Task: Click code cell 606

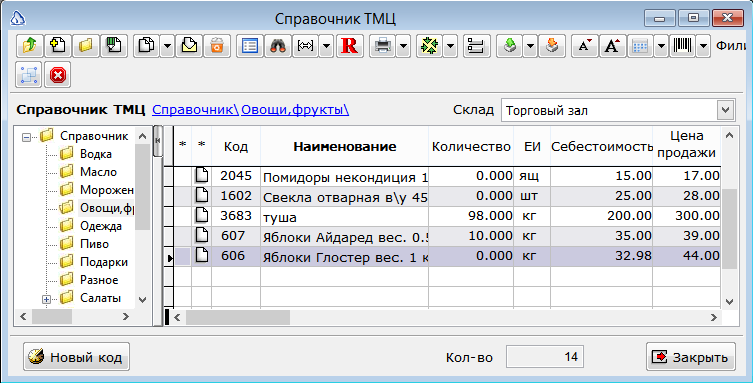Action: 236,257
